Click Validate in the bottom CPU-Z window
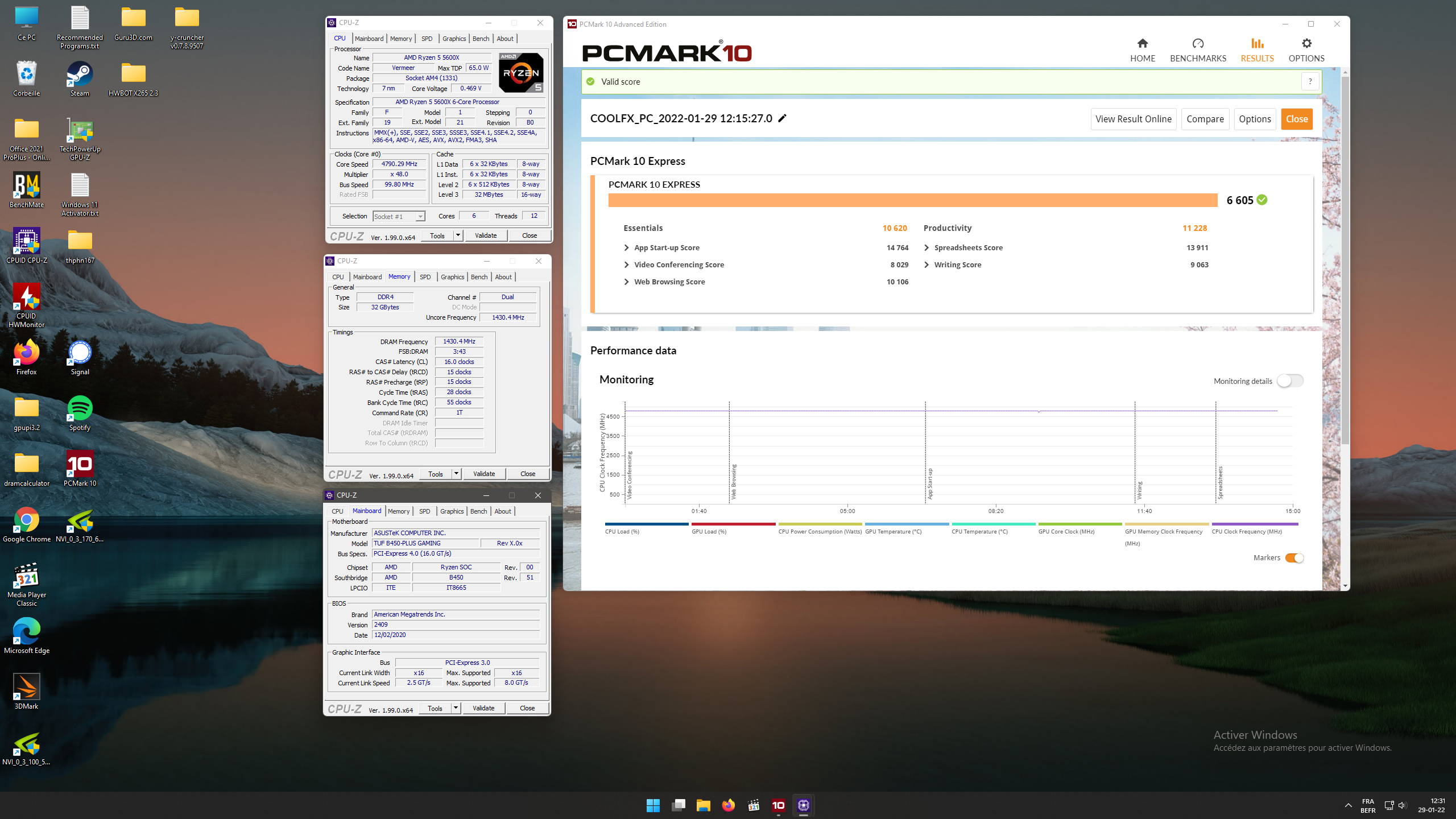The width and height of the screenshot is (1456, 819). pos(483,708)
